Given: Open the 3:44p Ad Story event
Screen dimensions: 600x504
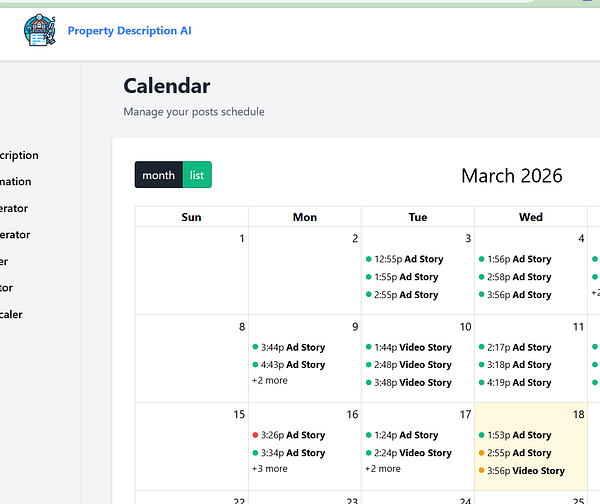Looking at the screenshot, I should 289,347.
